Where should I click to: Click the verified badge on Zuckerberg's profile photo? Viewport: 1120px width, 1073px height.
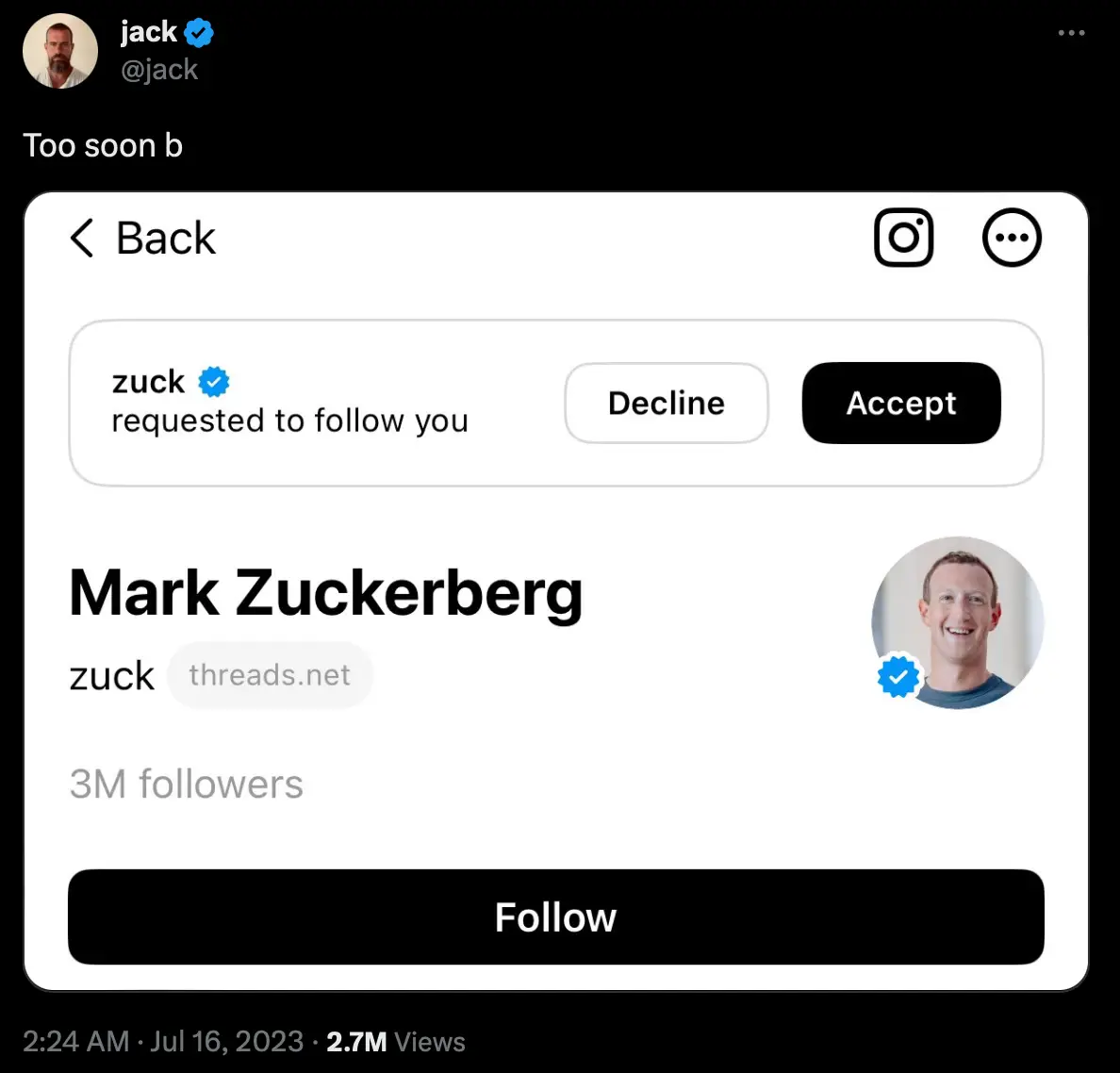tap(898, 676)
